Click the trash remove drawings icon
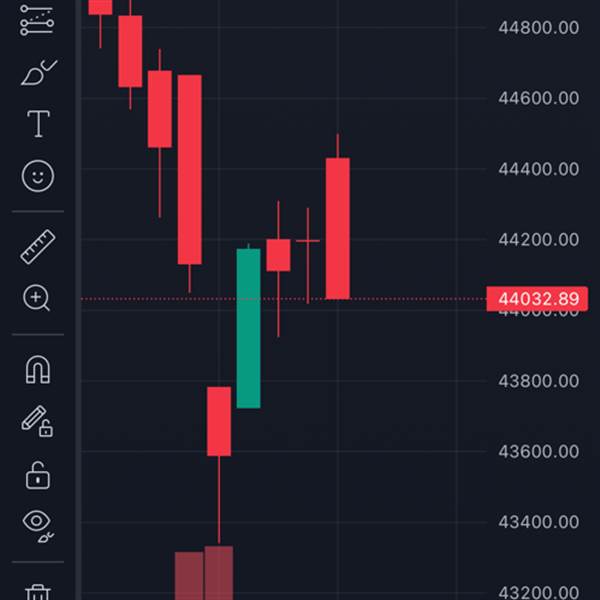600x600 pixels. [38, 592]
